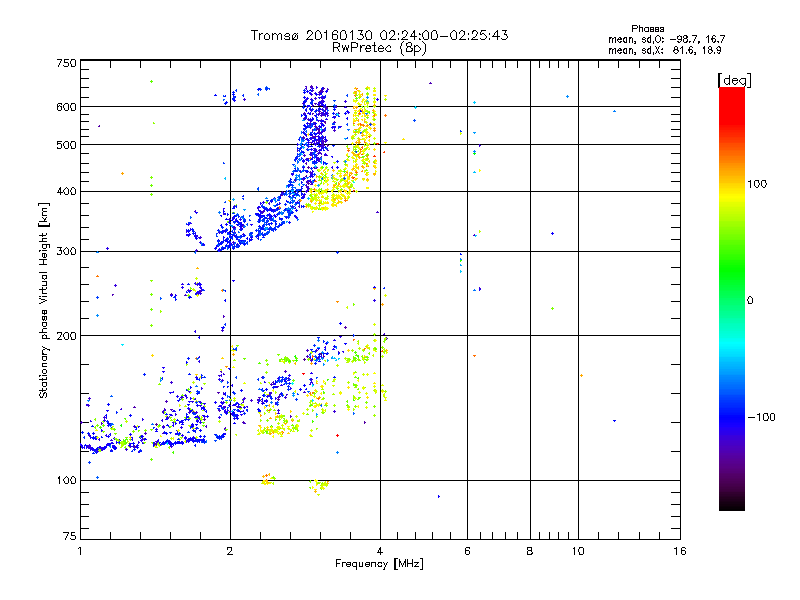Click the 'Stationary phase Virtual Height [km]' axis label

(44, 300)
